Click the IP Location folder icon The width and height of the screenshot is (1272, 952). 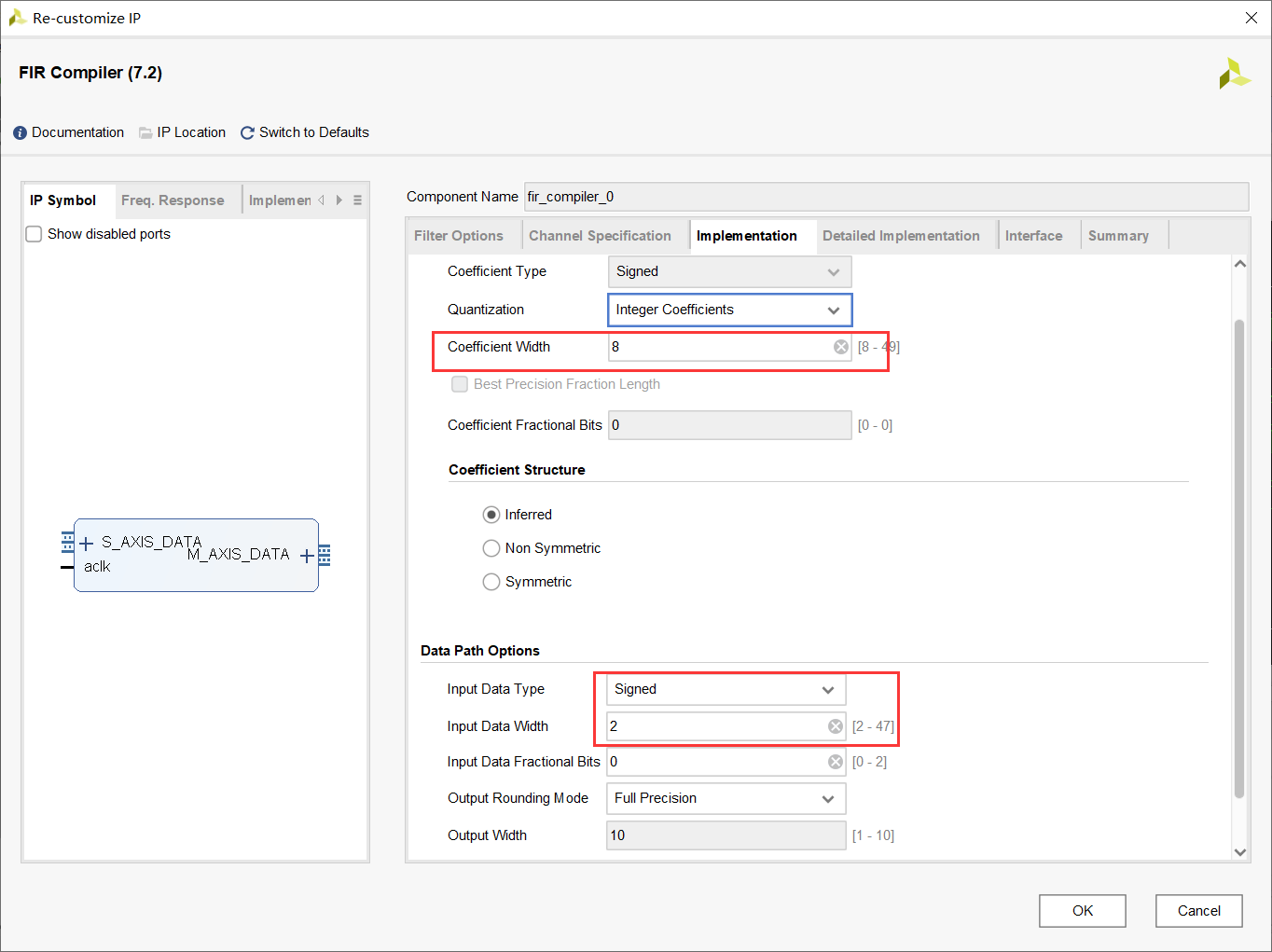[145, 133]
